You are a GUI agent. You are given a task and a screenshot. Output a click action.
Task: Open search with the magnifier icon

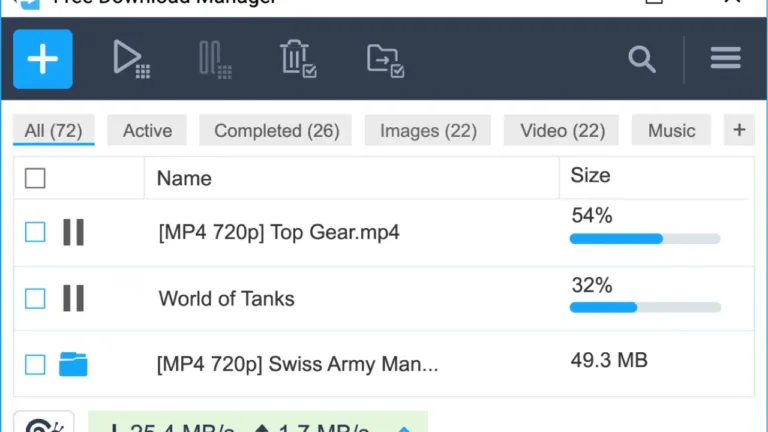pos(642,59)
